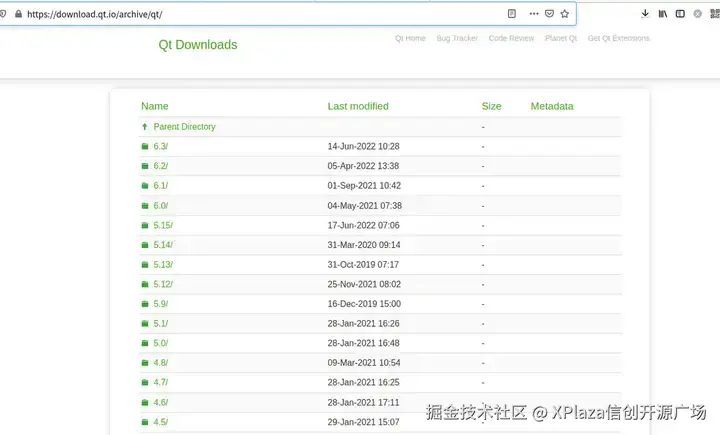Click folder icon next to 4.7/
Viewport: 720px width, 435px height.
[x=145, y=382]
